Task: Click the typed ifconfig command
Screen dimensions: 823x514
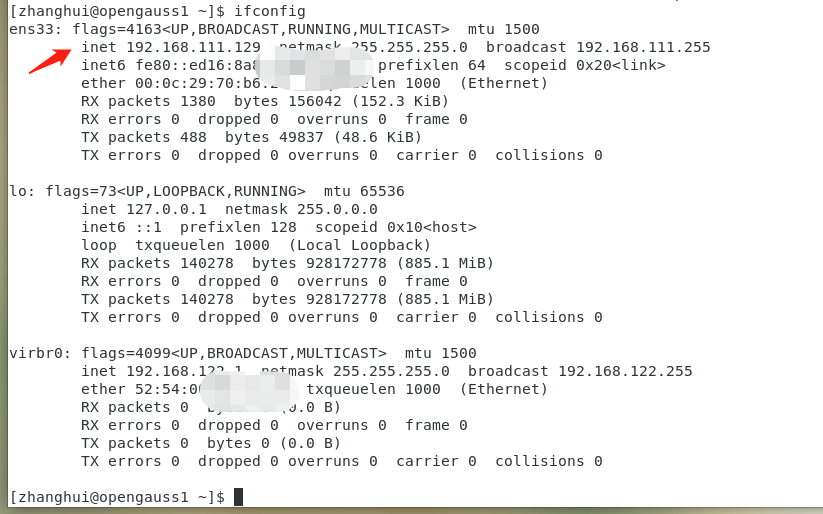Action: [269, 11]
